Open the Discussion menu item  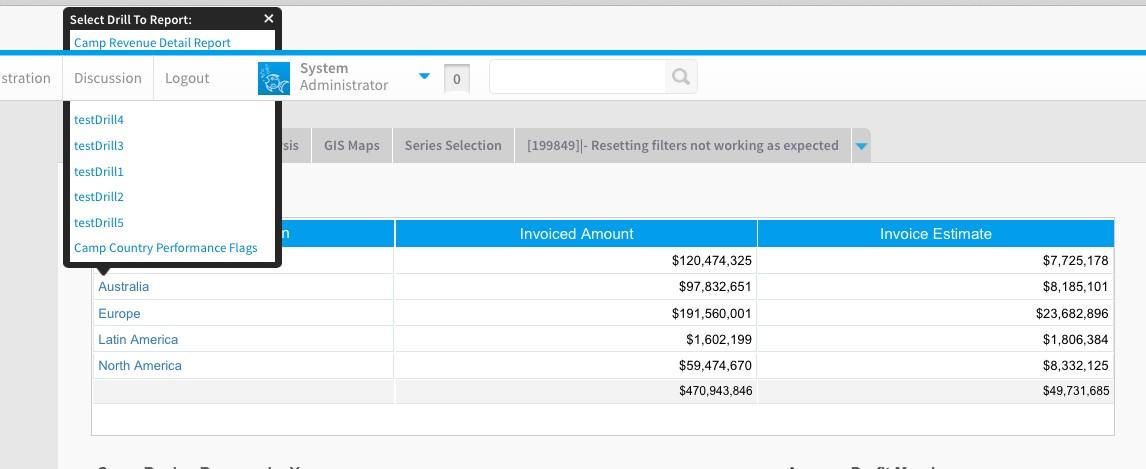tap(107, 78)
